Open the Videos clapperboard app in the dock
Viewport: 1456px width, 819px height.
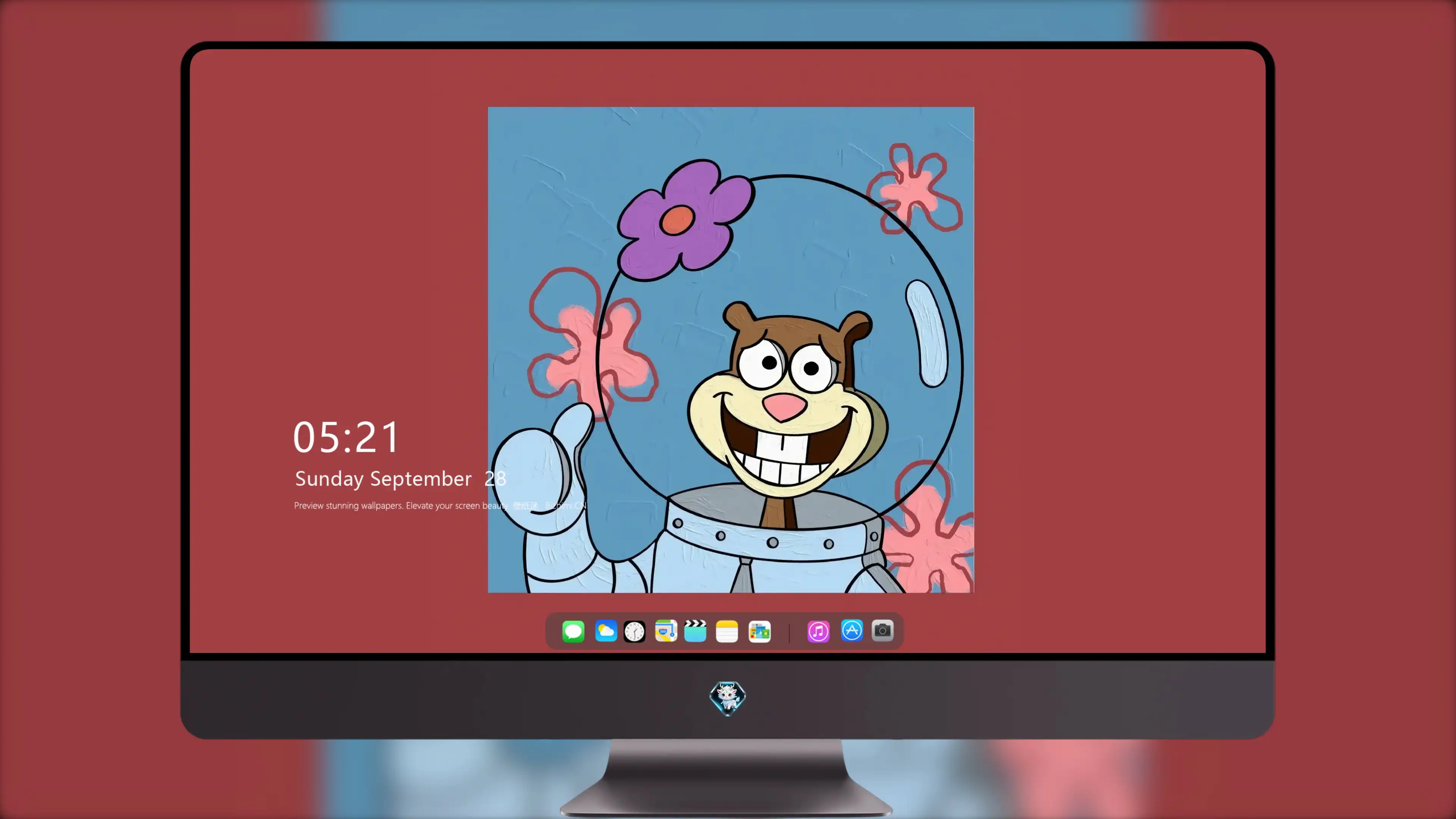pyautogui.click(x=695, y=631)
